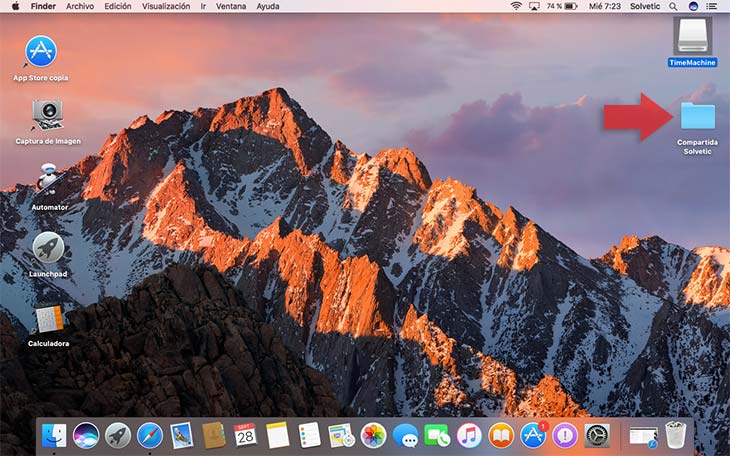This screenshot has width=730, height=456.
Task: Open iTunes music note in the Dock
Action: click(469, 436)
